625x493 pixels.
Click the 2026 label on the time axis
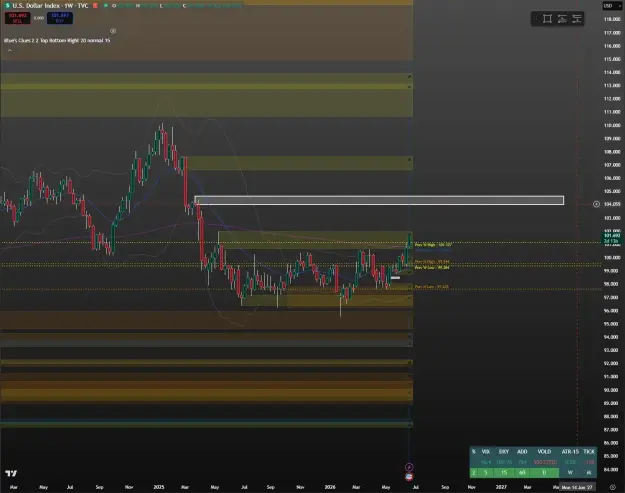(x=330, y=487)
